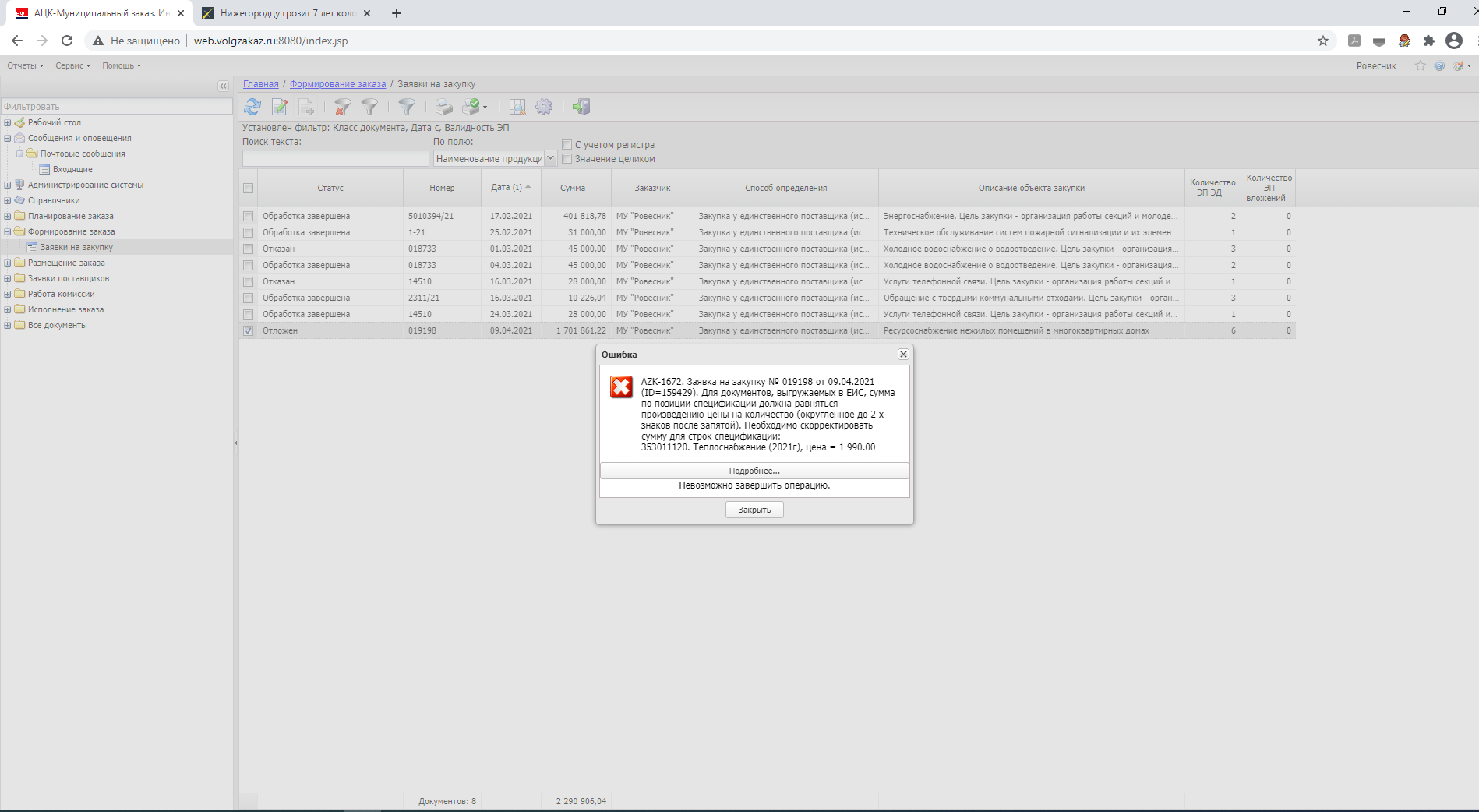This screenshot has height=812, width=1479.
Task: Follow the 'Главная' breadcrumb link
Action: (260, 84)
